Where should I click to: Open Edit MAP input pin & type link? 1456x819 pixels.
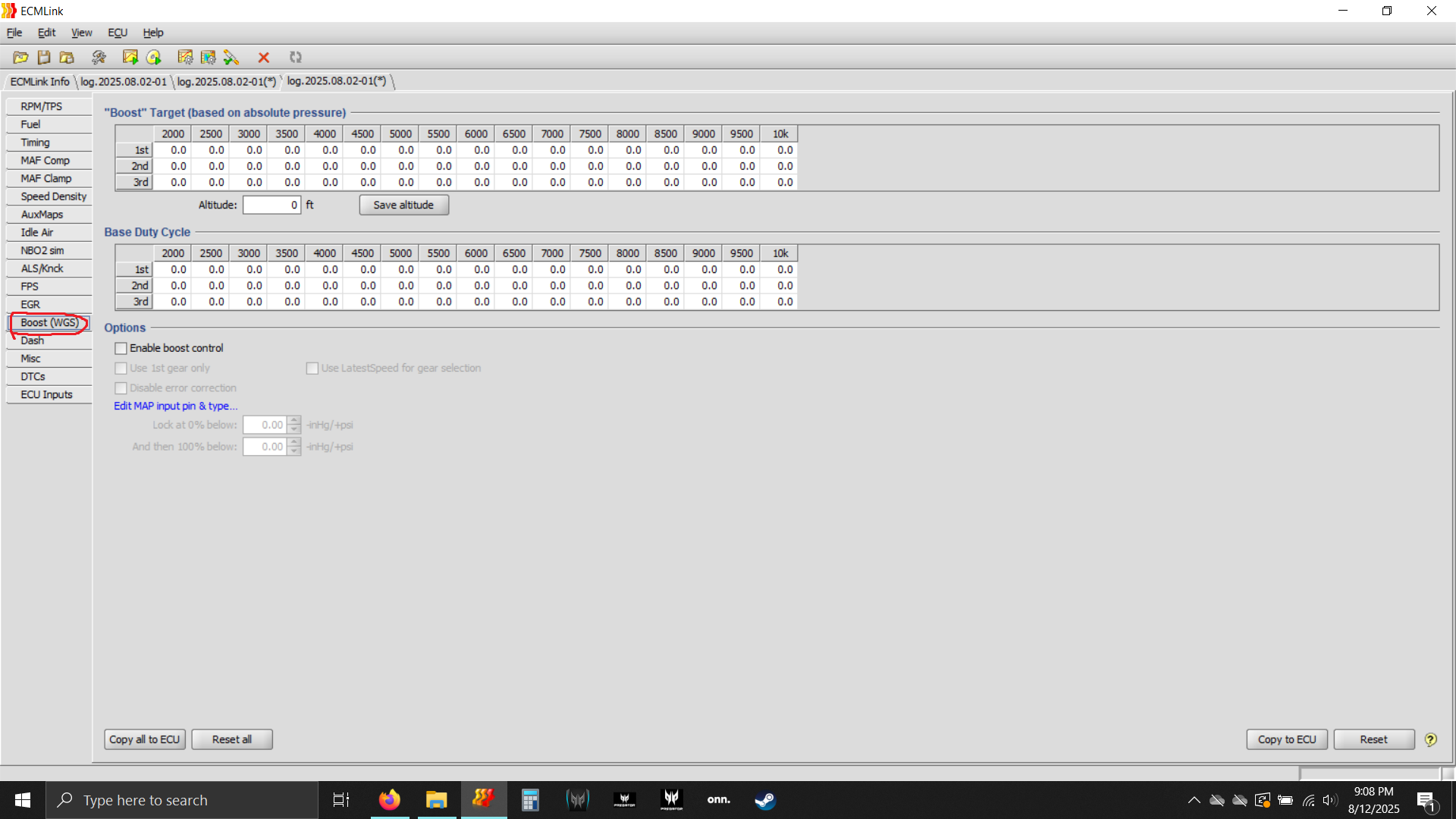pyautogui.click(x=175, y=406)
